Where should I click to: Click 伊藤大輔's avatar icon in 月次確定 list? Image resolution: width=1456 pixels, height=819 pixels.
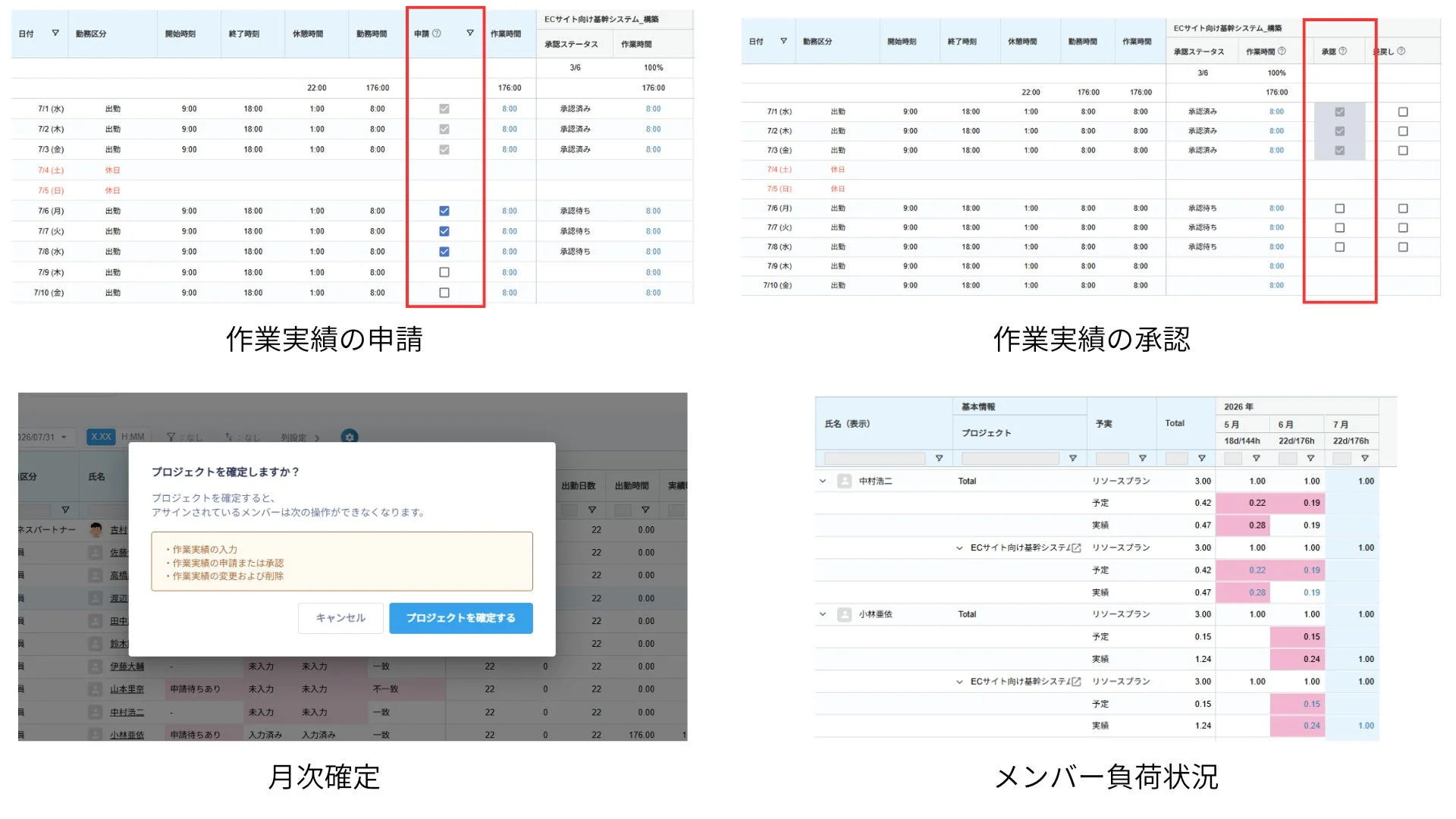pyautogui.click(x=96, y=667)
